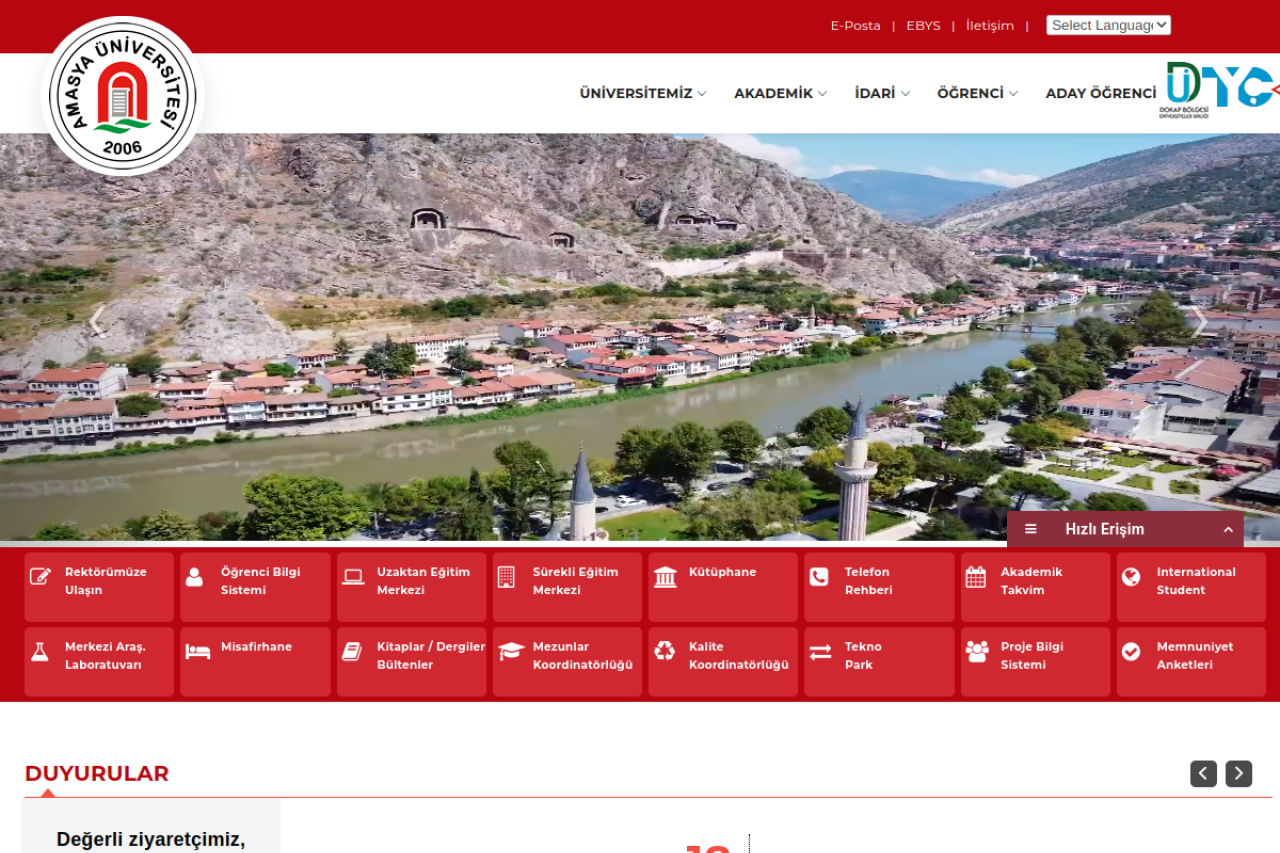Click the Telefon Rehberi phone icon
This screenshot has width=1280, height=853.
[x=819, y=577]
